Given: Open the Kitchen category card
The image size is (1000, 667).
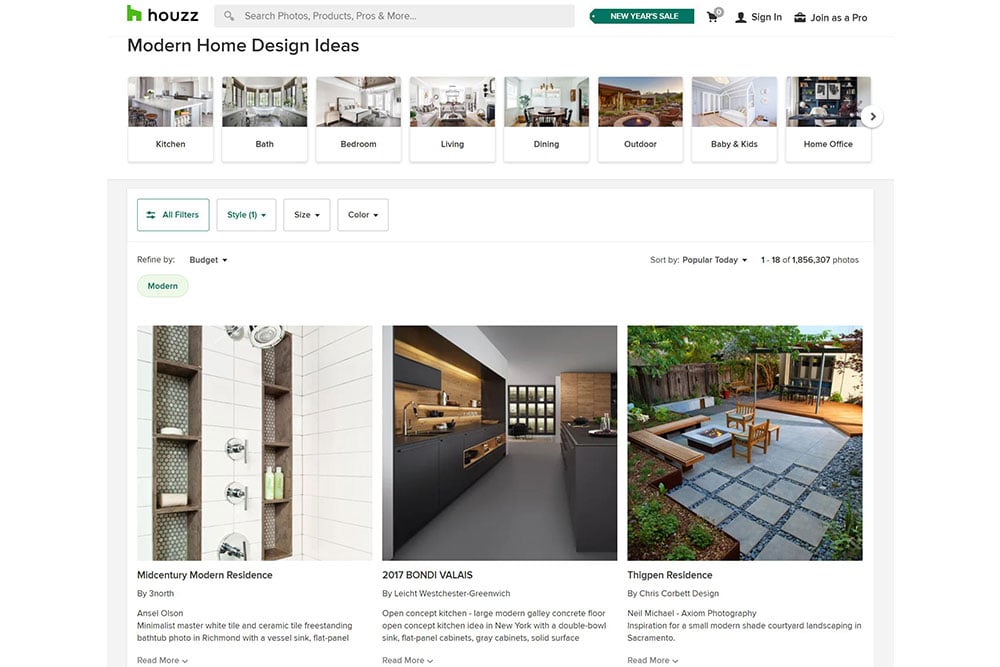Looking at the screenshot, I should coord(170,119).
